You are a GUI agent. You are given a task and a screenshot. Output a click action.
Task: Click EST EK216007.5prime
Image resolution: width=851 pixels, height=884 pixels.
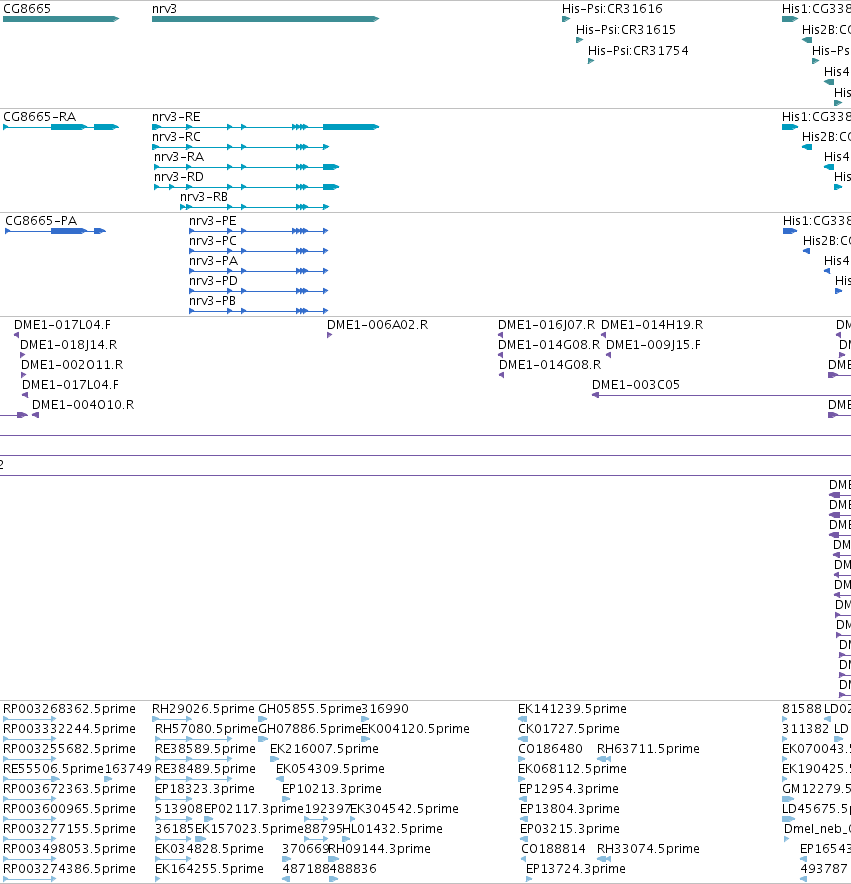pos(276,759)
